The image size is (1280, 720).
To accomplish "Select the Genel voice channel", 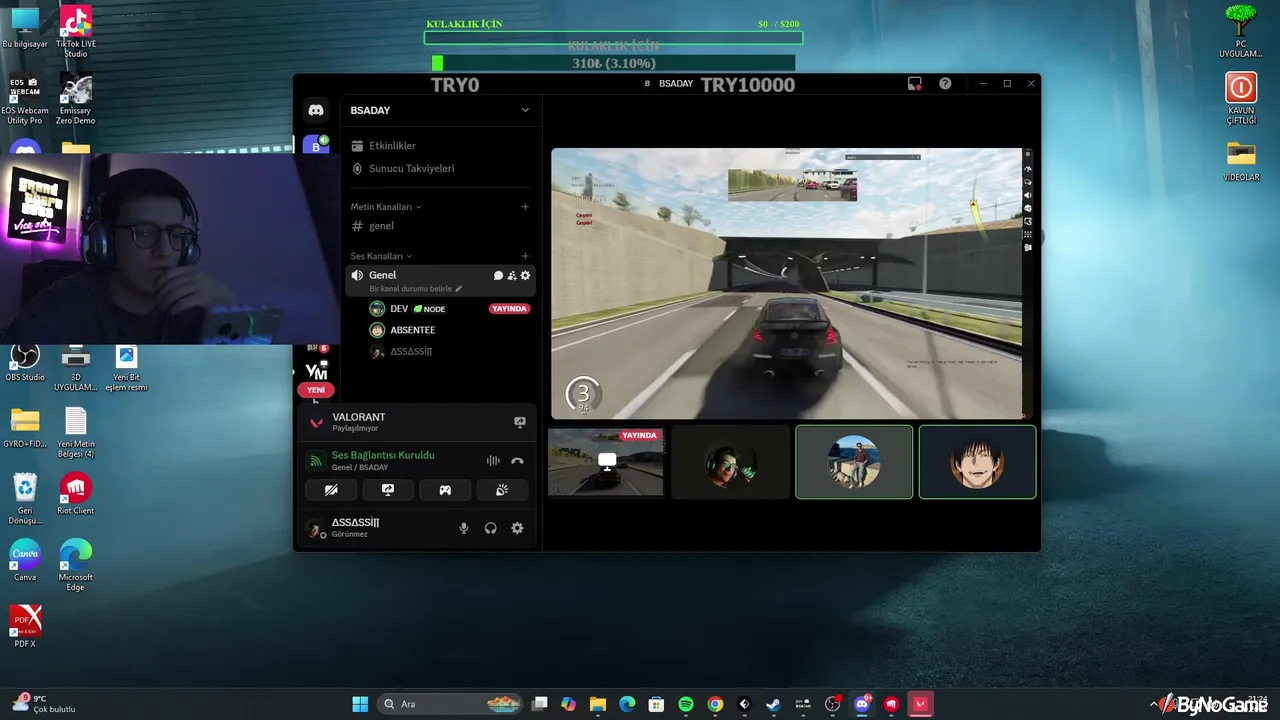I will (x=383, y=275).
